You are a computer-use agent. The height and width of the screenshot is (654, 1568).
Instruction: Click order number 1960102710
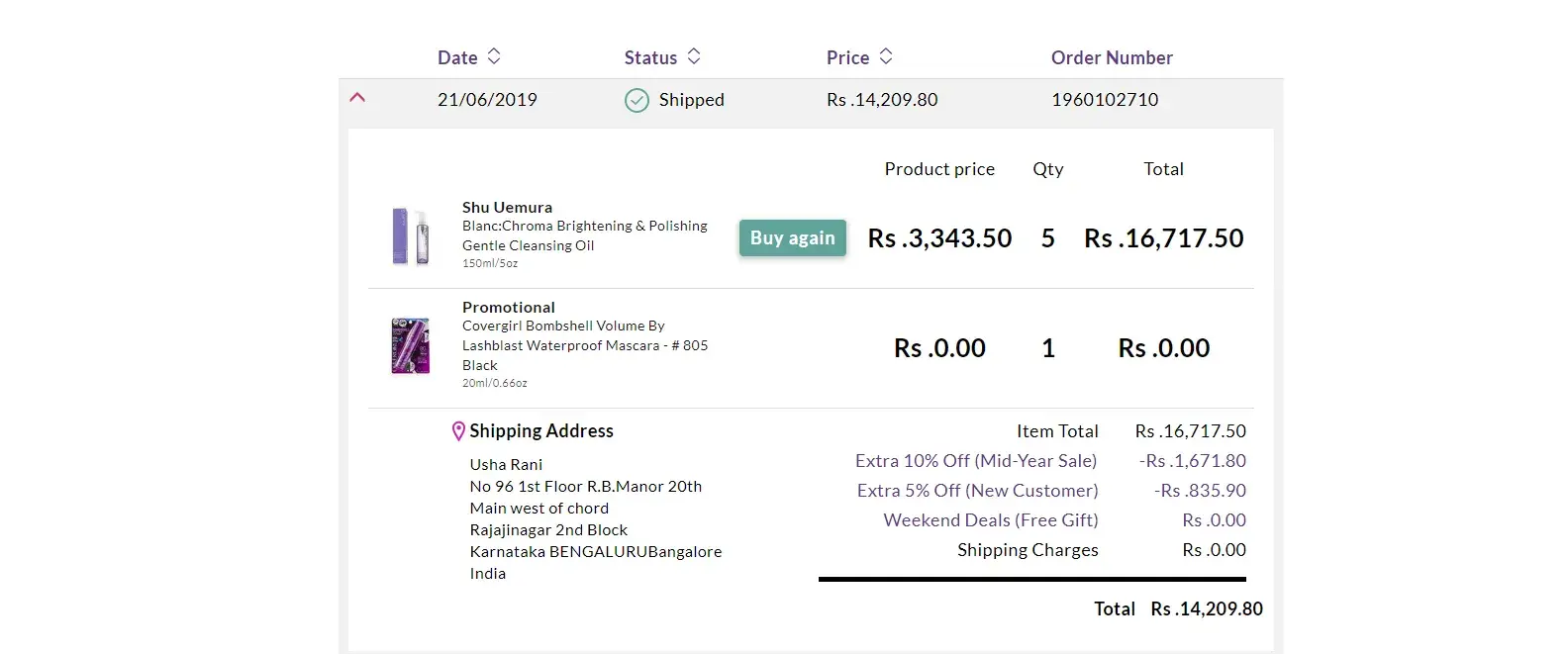pyautogui.click(x=1105, y=100)
